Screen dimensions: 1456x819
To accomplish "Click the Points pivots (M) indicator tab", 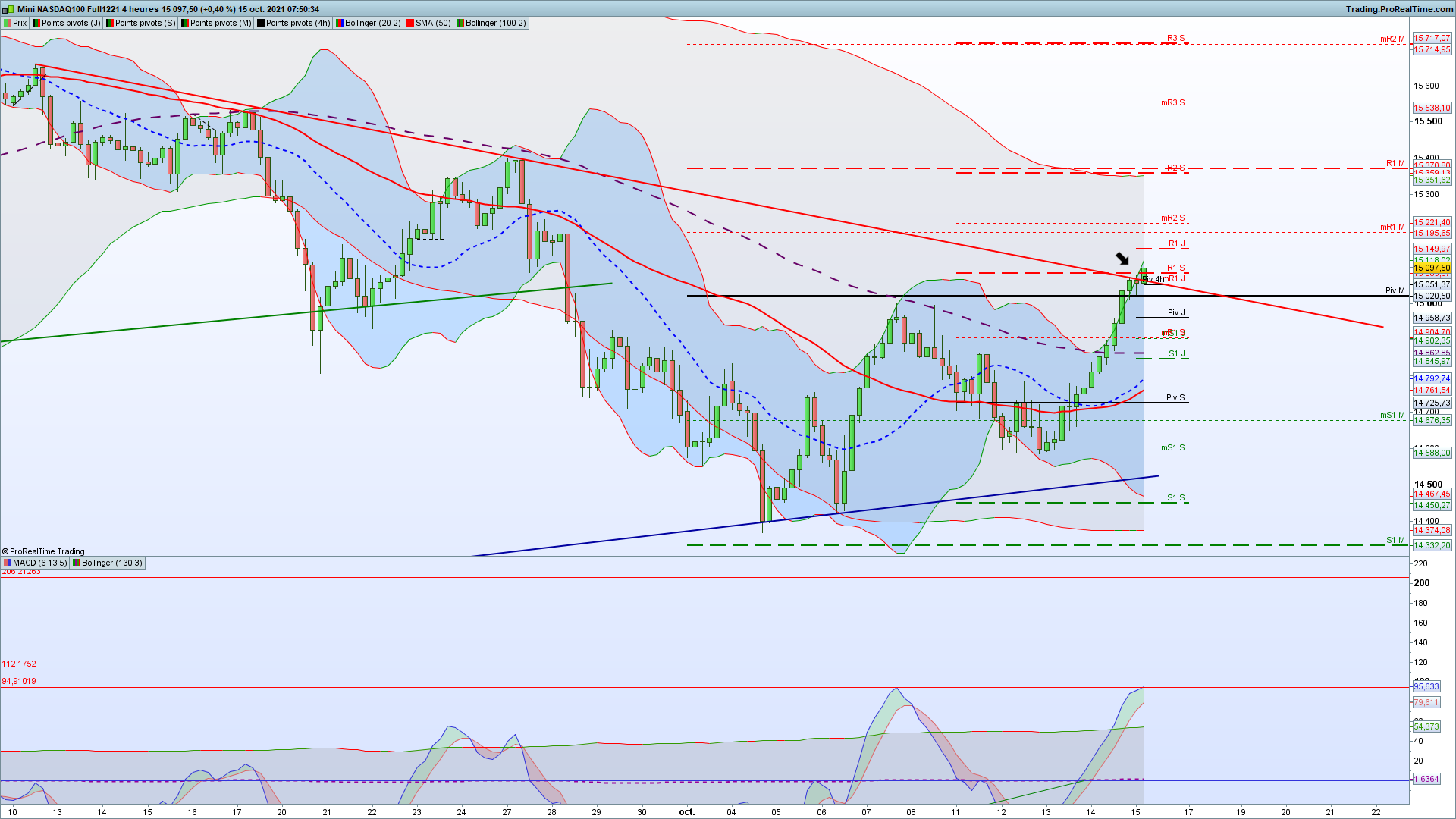I will pyautogui.click(x=220, y=23).
